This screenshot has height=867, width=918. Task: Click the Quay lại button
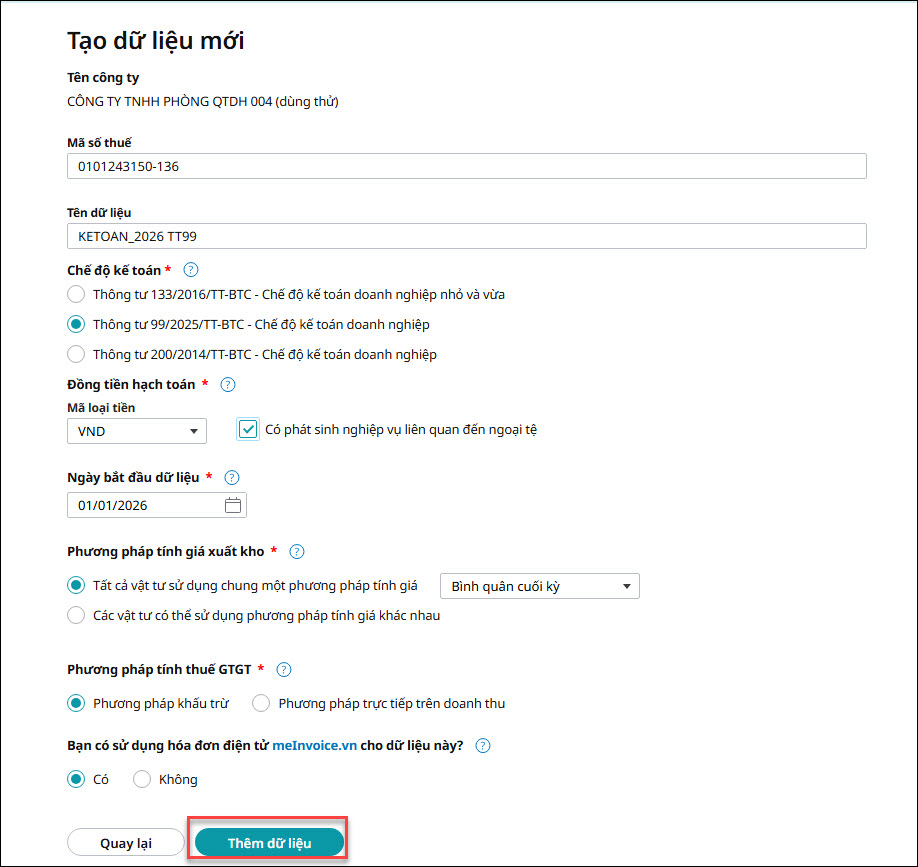click(x=125, y=842)
